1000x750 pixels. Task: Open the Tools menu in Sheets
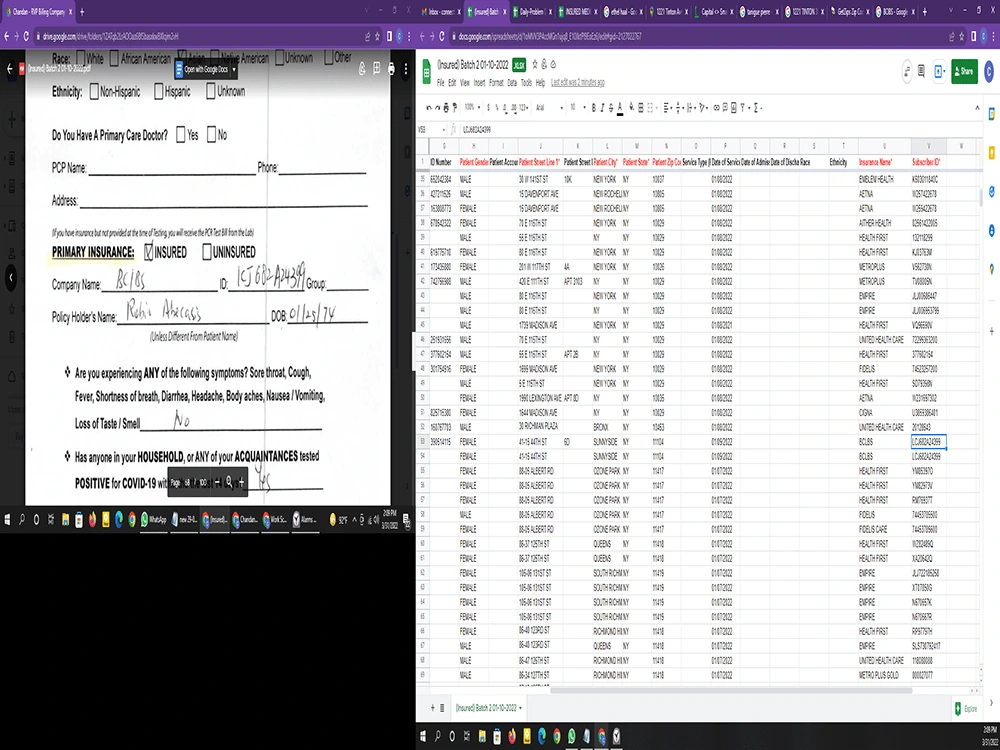click(526, 83)
